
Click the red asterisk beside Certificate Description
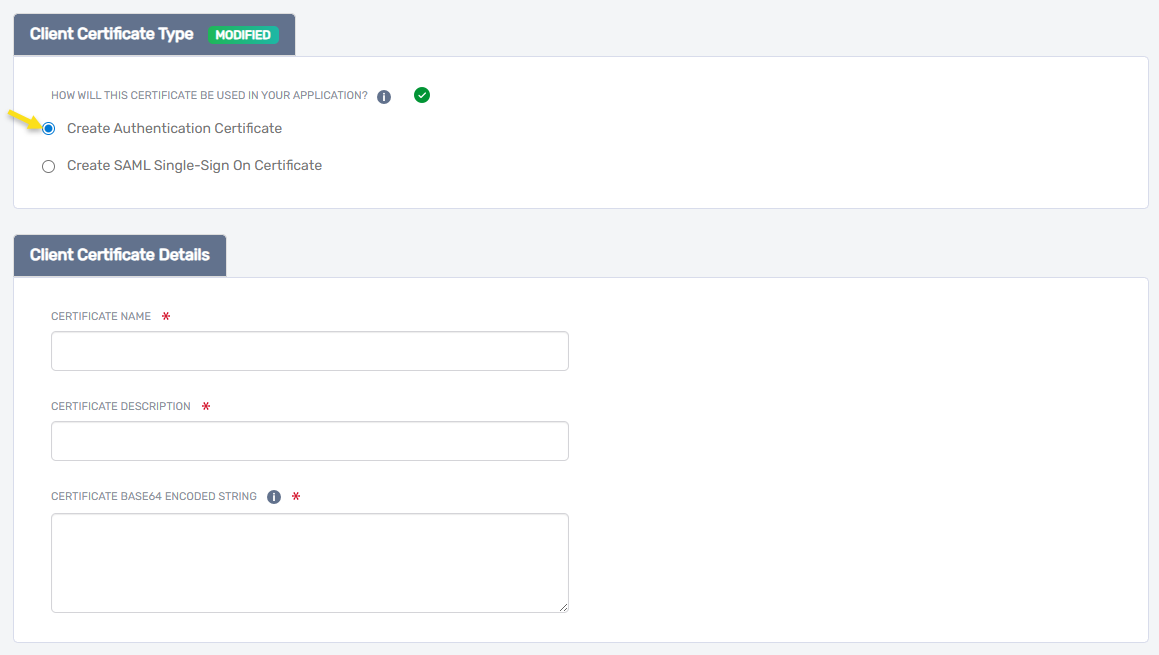click(205, 406)
